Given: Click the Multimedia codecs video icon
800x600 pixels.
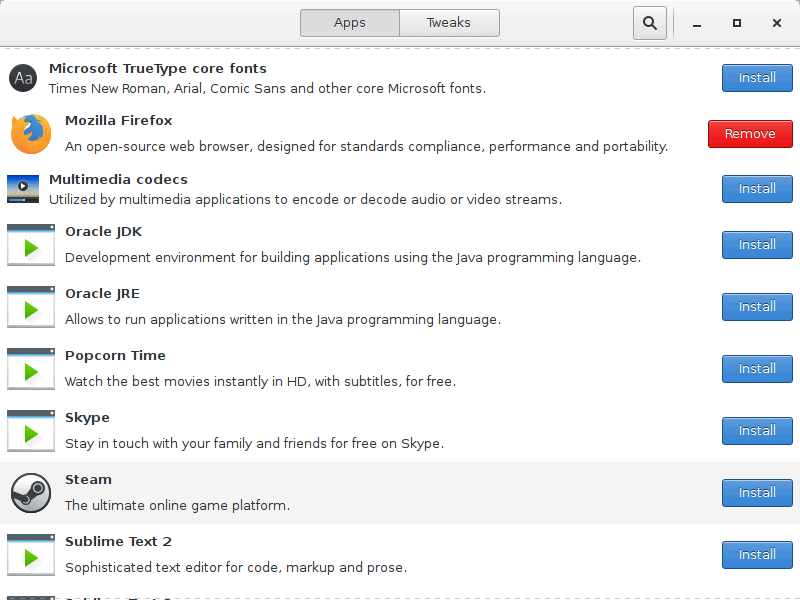Looking at the screenshot, I should pos(23,189).
